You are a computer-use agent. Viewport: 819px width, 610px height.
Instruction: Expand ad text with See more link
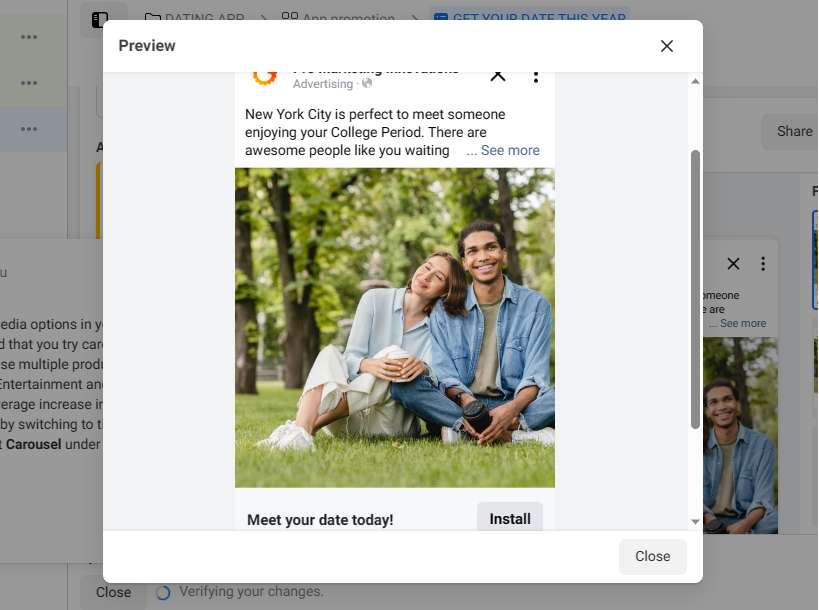tap(509, 150)
